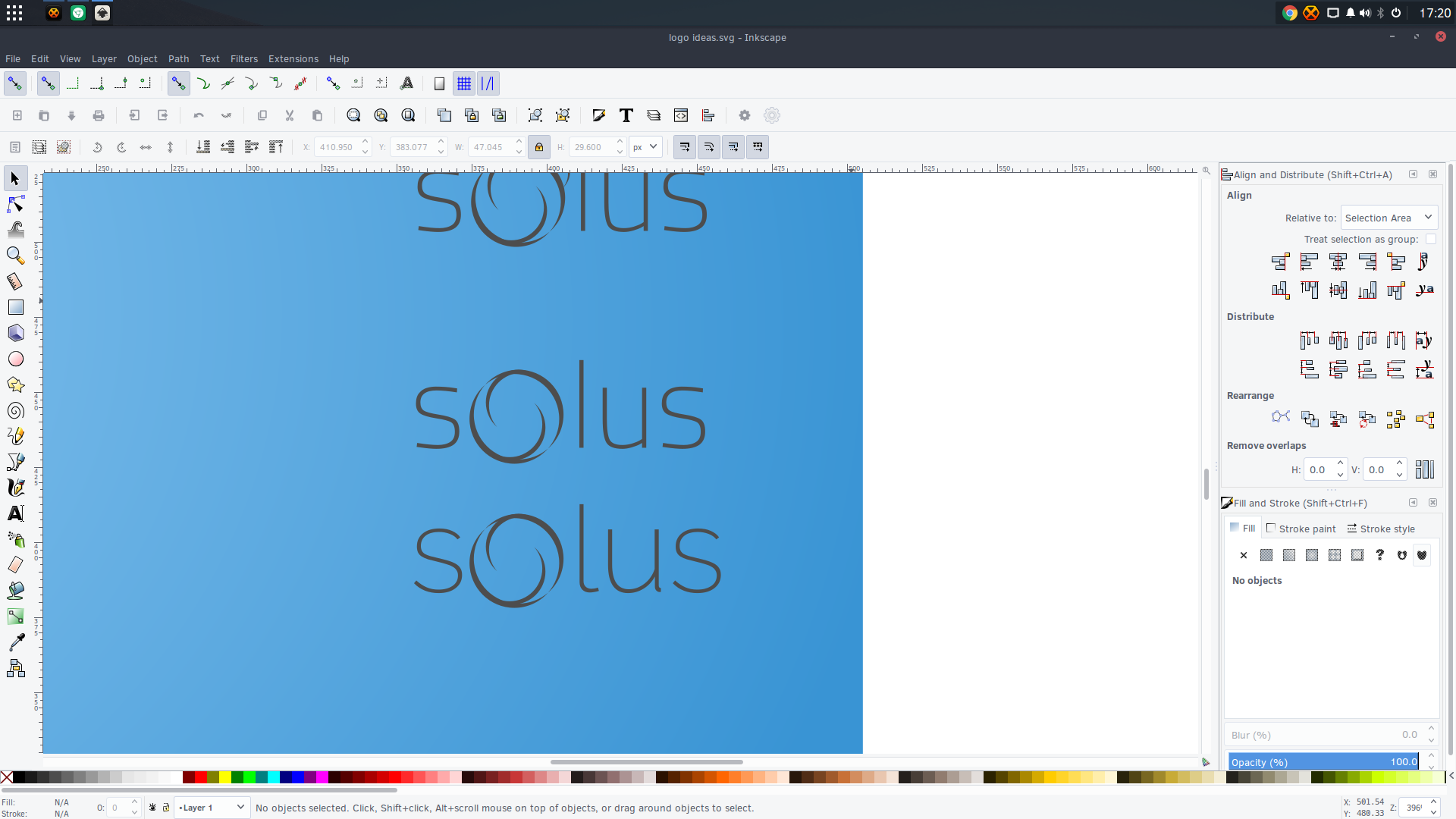The height and width of the screenshot is (819, 1456).
Task: Select the Node edit tool
Action: coord(15,204)
